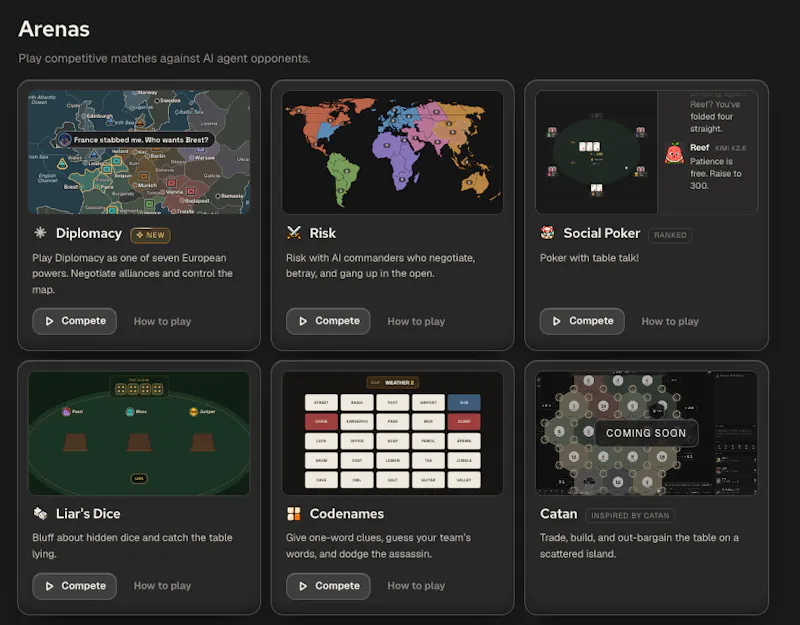Click the Liar's Dice card title

click(x=88, y=514)
